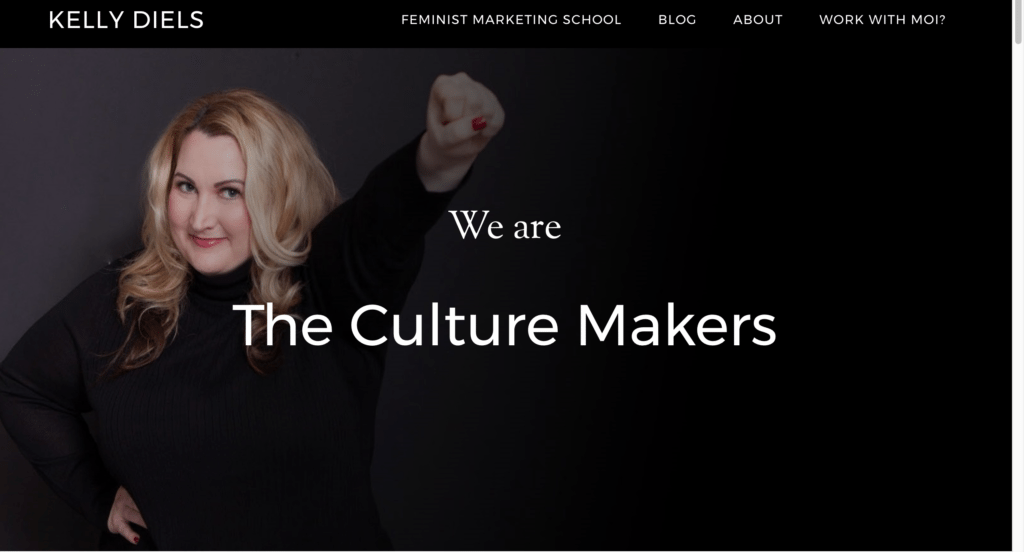Click the "We are" hero text
Image resolution: width=1024 pixels, height=552 pixels.
[x=505, y=226]
